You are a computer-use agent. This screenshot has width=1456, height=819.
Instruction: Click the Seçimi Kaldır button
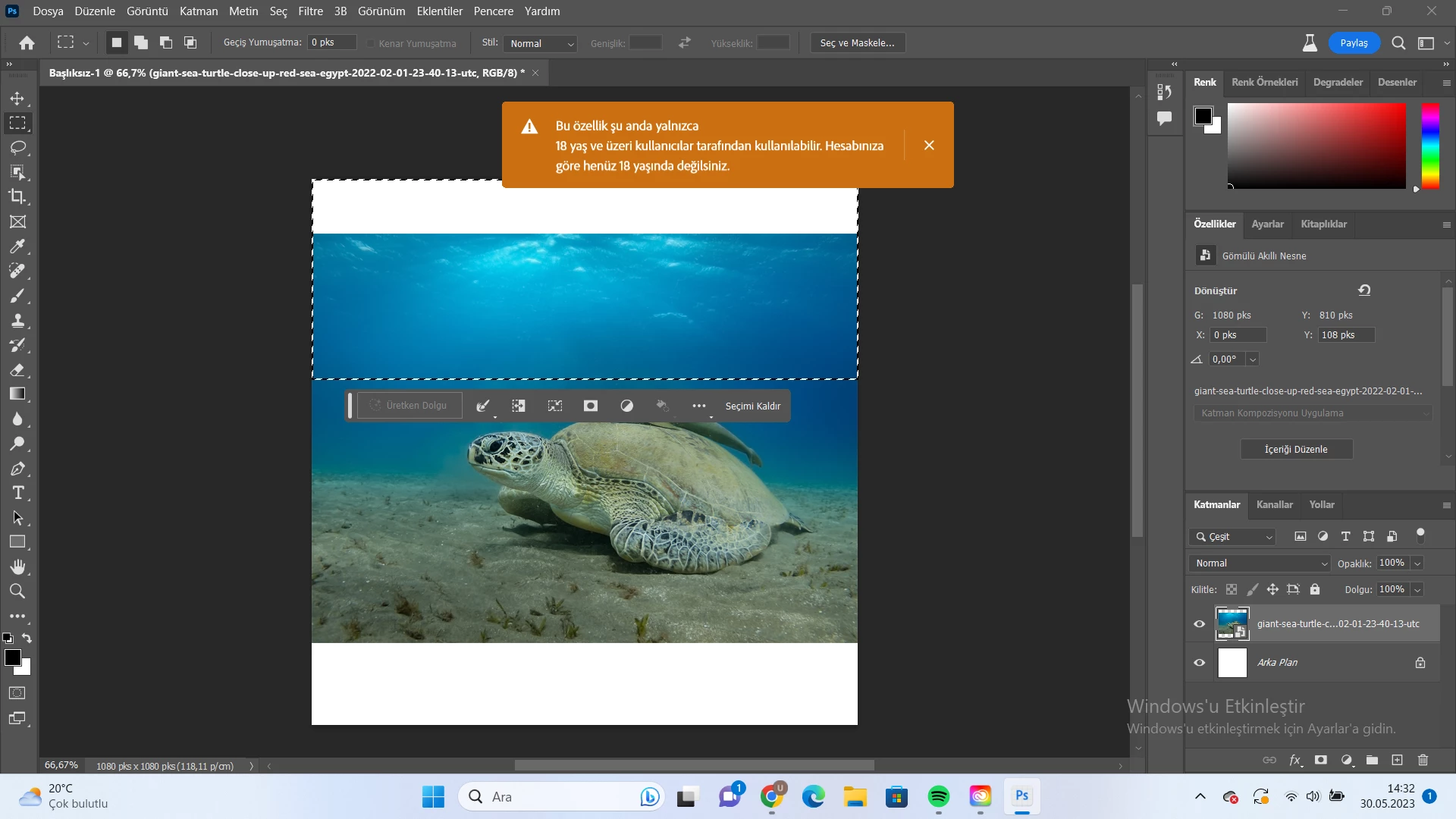752,406
